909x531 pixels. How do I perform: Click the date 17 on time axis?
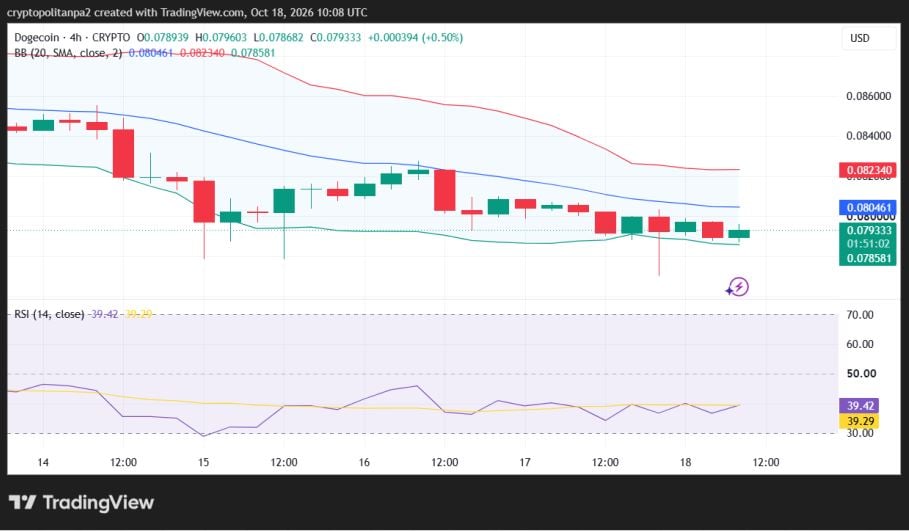click(525, 462)
